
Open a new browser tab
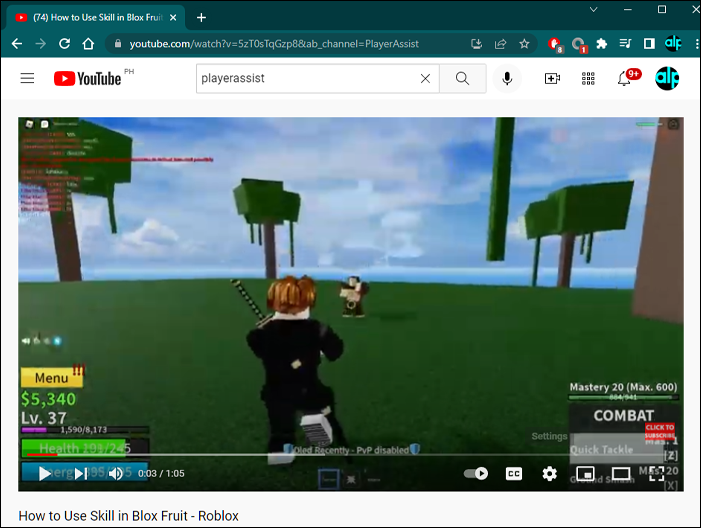[x=202, y=17]
